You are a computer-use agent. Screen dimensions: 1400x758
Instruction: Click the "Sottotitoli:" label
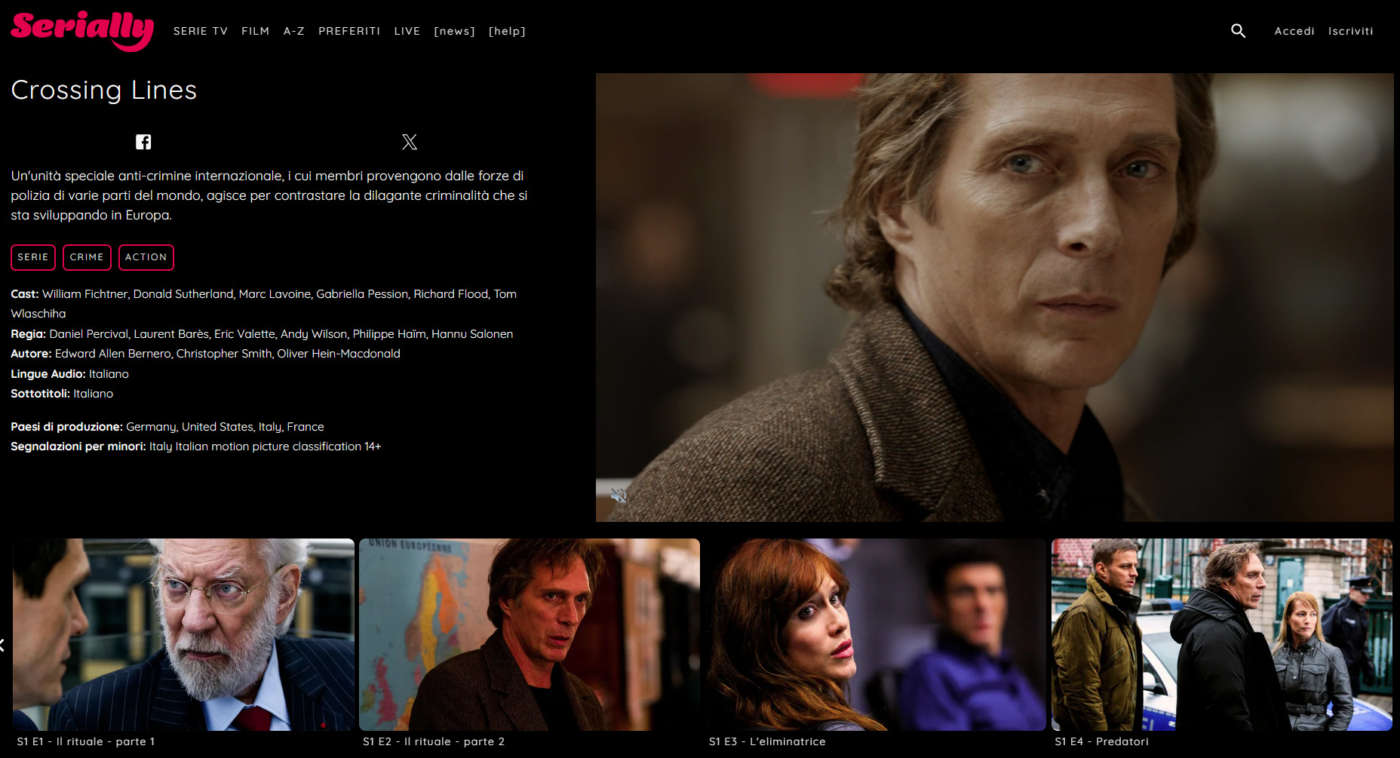coord(40,394)
